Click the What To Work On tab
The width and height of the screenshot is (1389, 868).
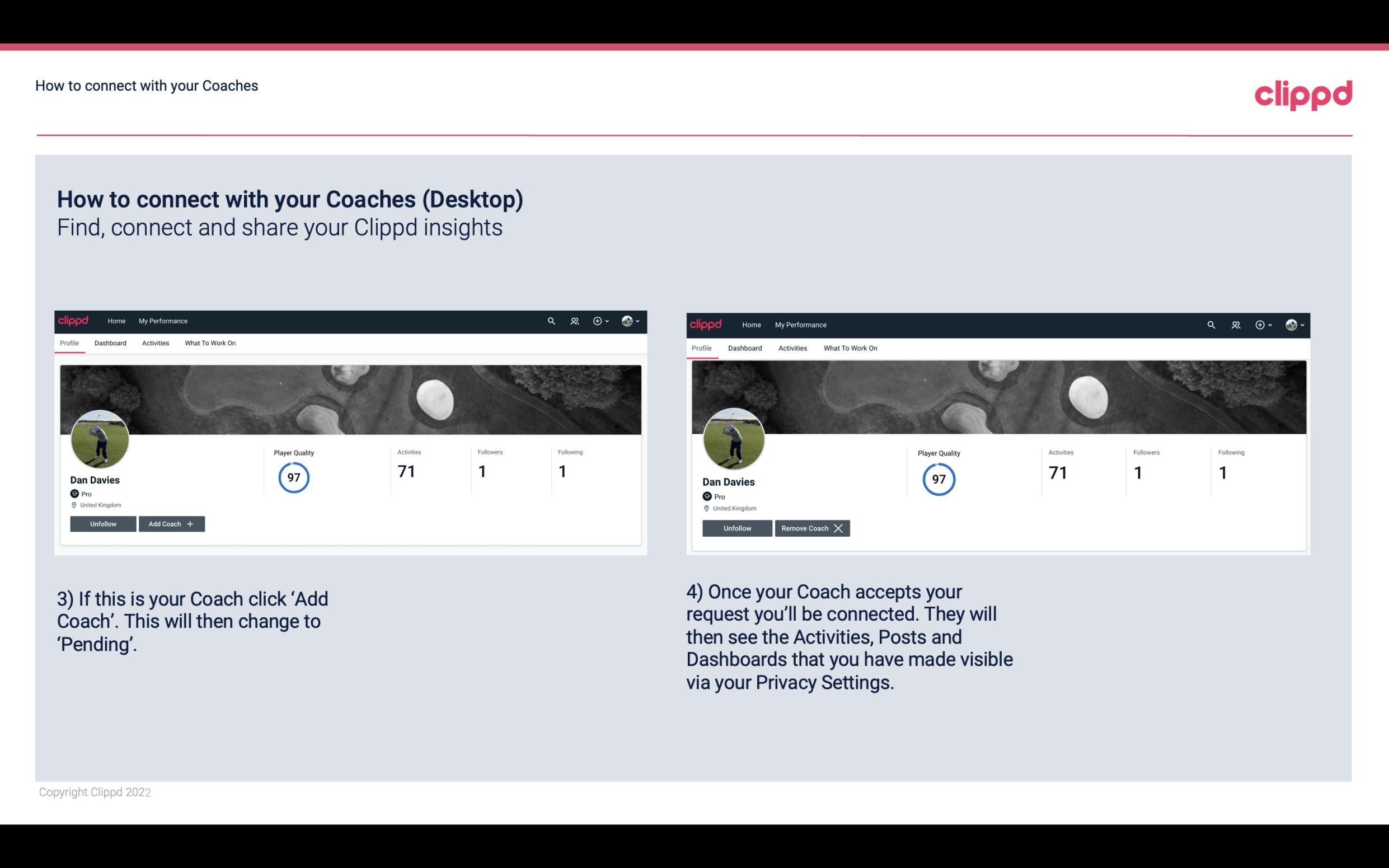pyautogui.click(x=209, y=343)
